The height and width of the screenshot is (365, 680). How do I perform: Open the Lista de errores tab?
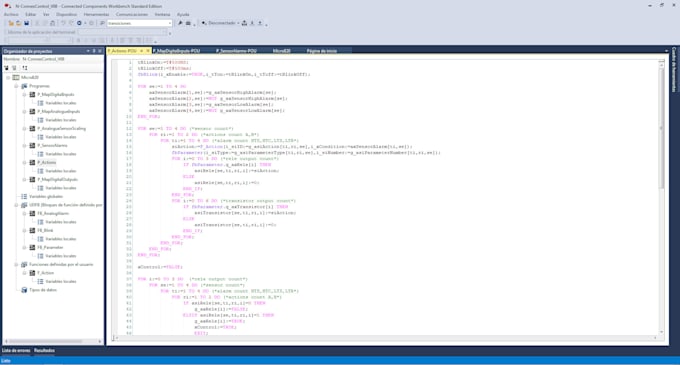(16, 350)
